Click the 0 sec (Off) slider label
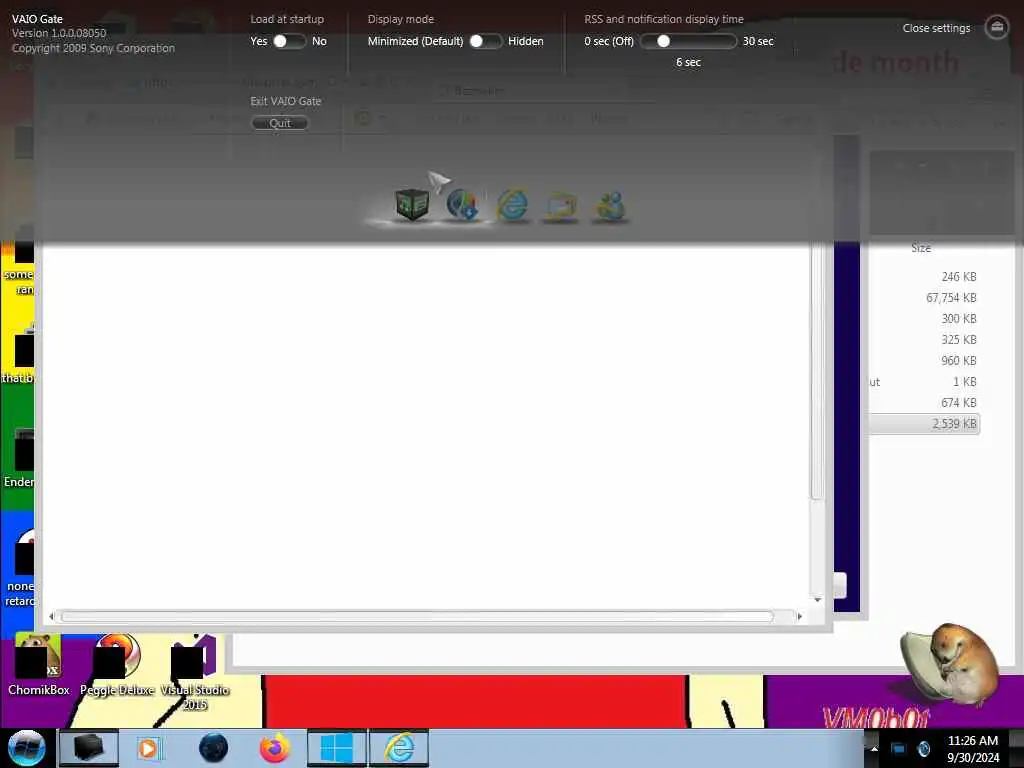This screenshot has width=1024, height=768. (609, 41)
